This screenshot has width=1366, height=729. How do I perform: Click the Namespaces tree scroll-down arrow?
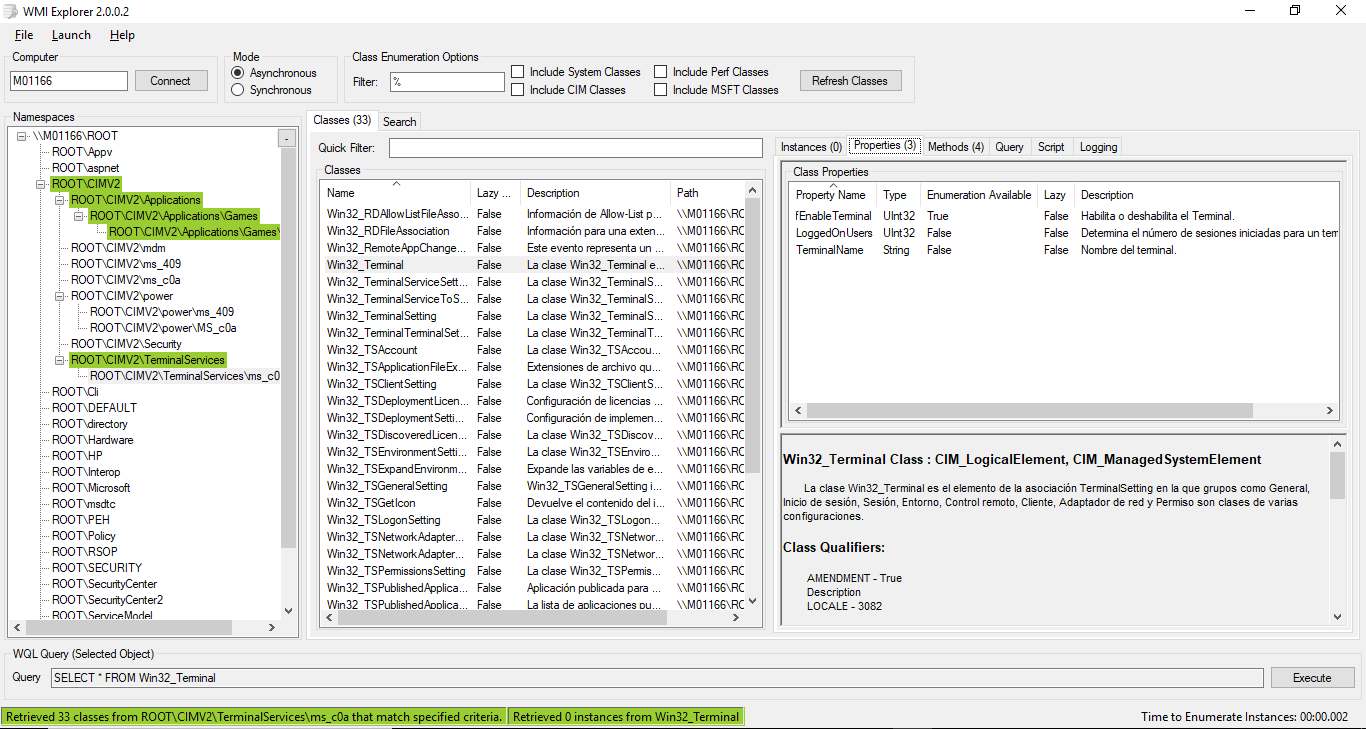point(289,610)
